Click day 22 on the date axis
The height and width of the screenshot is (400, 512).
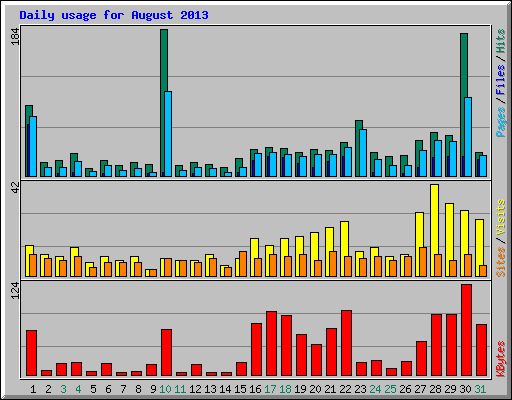(x=345, y=389)
